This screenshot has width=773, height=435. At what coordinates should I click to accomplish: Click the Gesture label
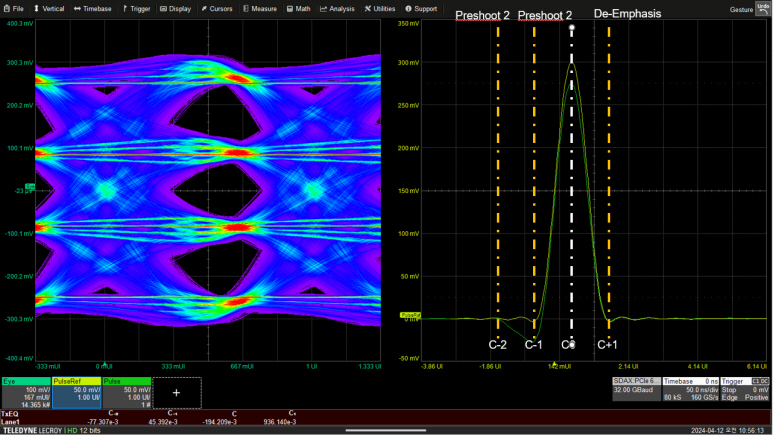(741, 9)
